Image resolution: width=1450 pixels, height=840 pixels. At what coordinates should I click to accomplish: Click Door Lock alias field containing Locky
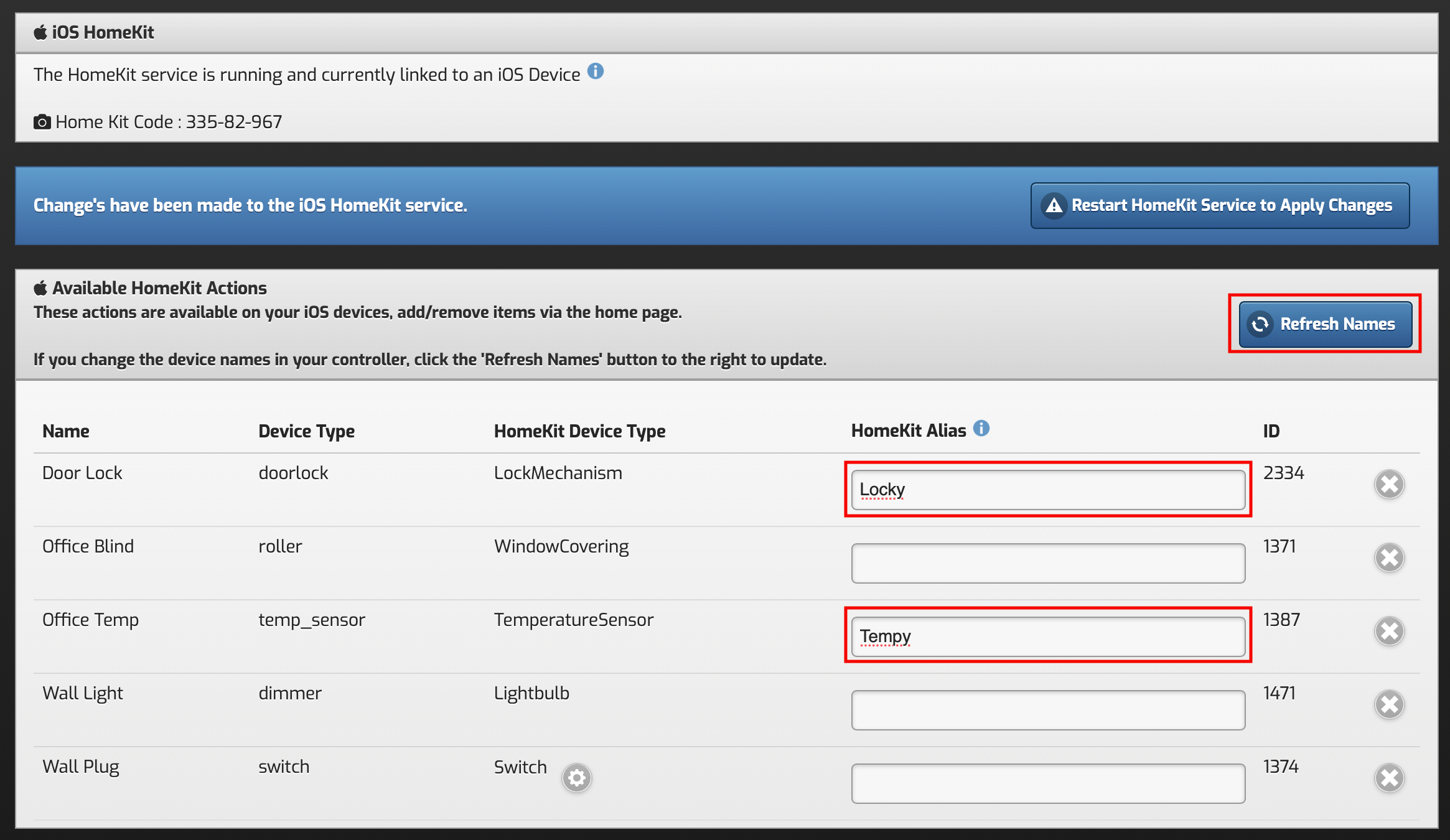(1048, 490)
